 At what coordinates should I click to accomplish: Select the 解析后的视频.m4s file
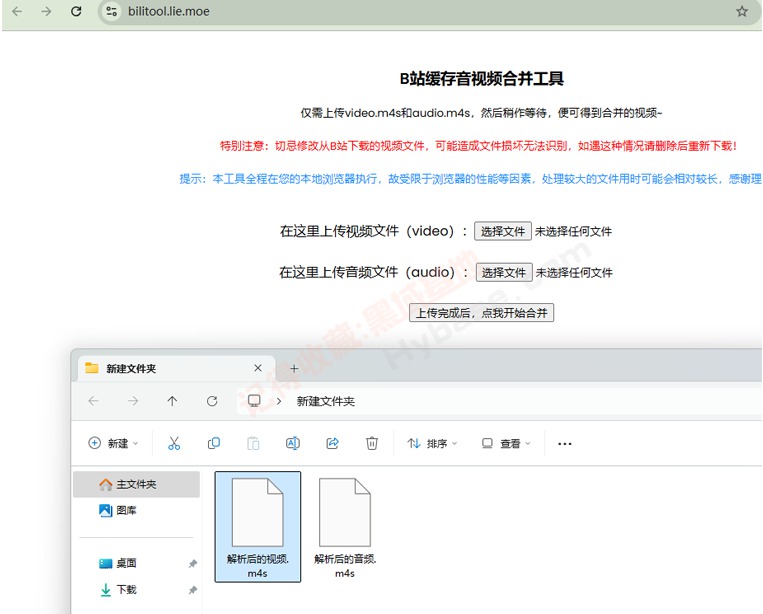[257, 527]
